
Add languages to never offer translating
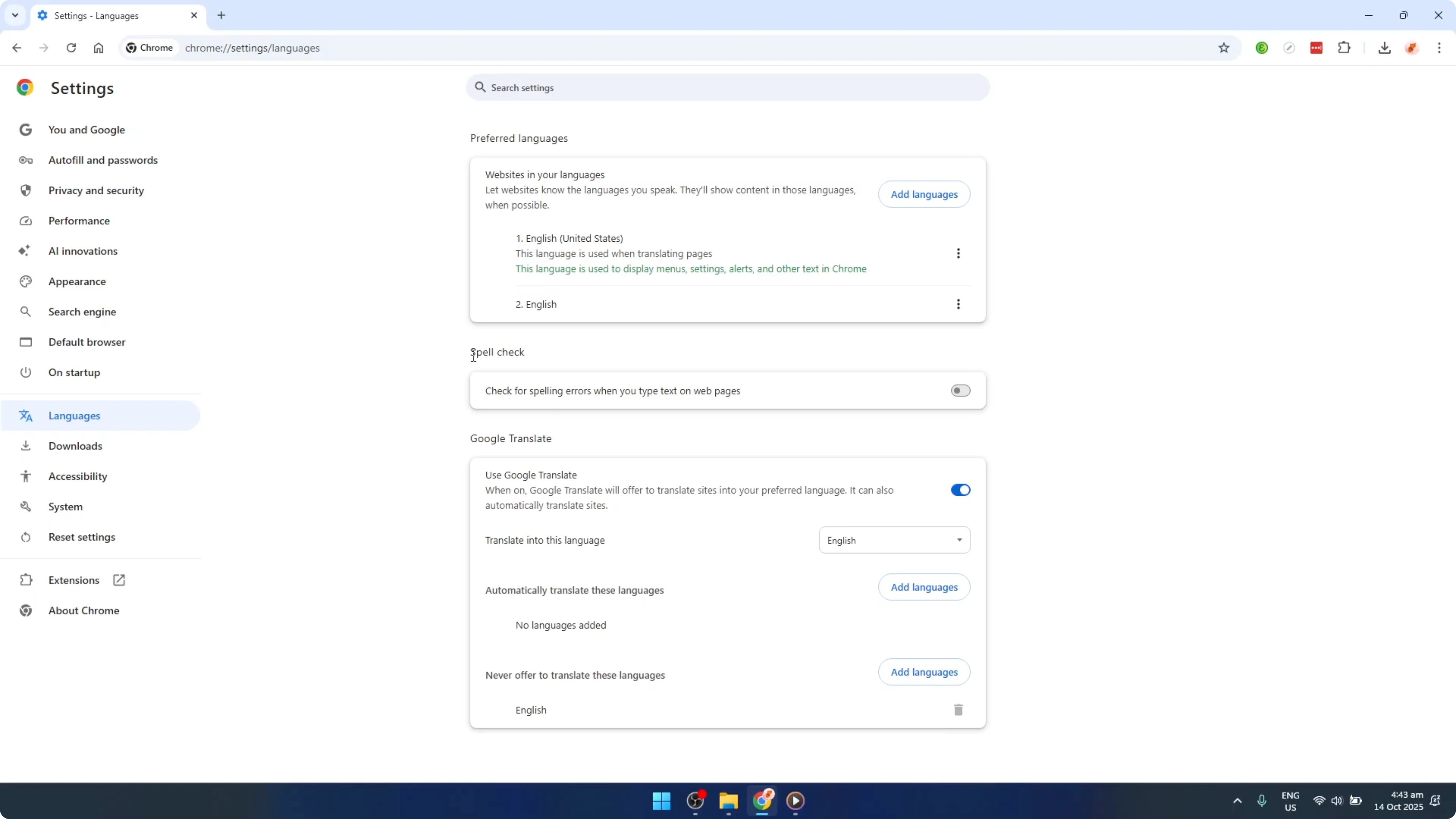click(x=924, y=672)
